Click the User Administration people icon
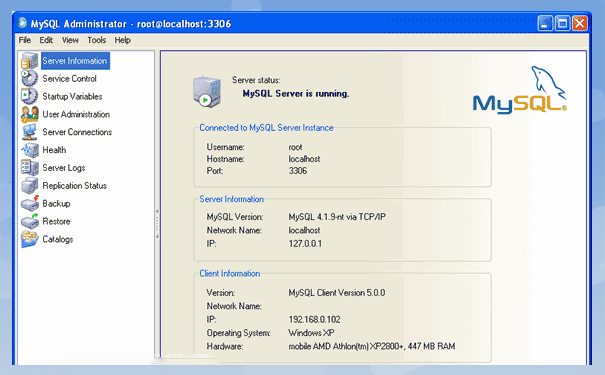 [29, 114]
